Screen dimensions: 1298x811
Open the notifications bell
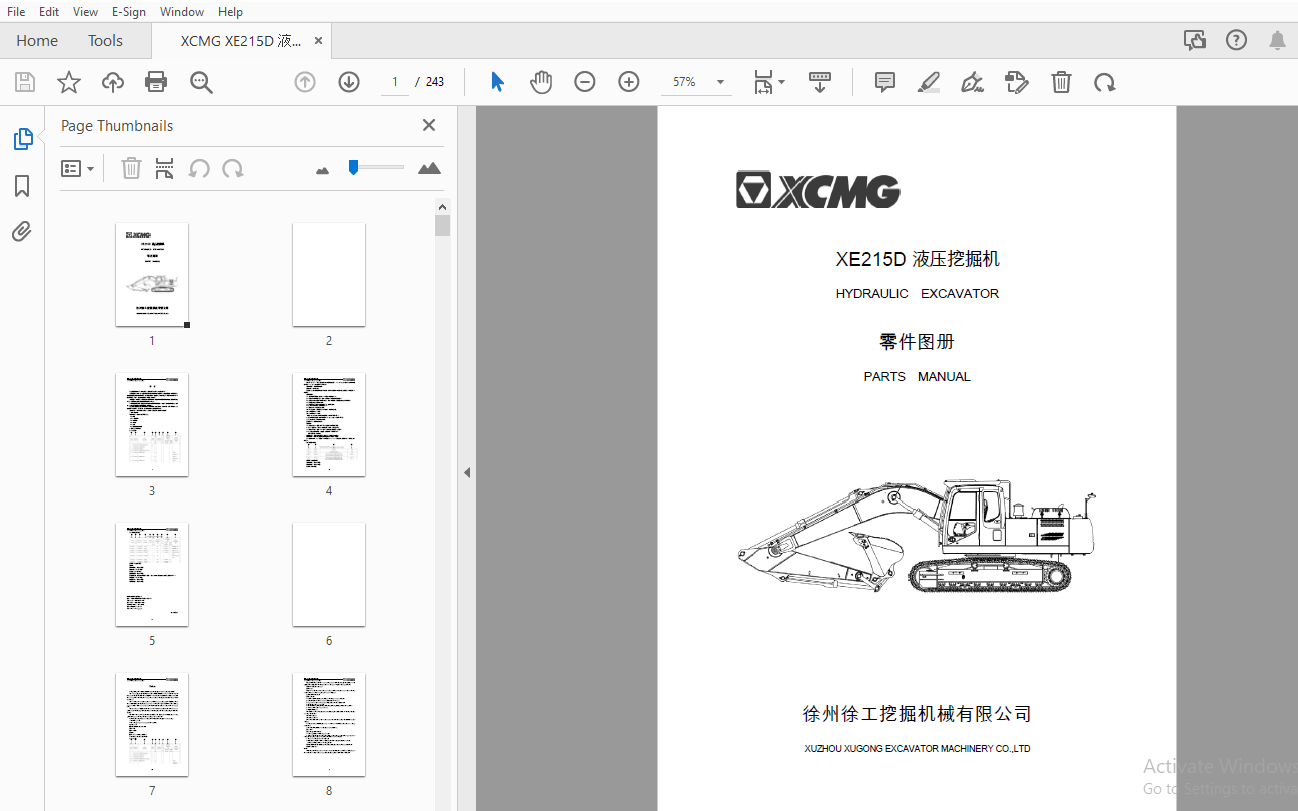pyautogui.click(x=1277, y=40)
